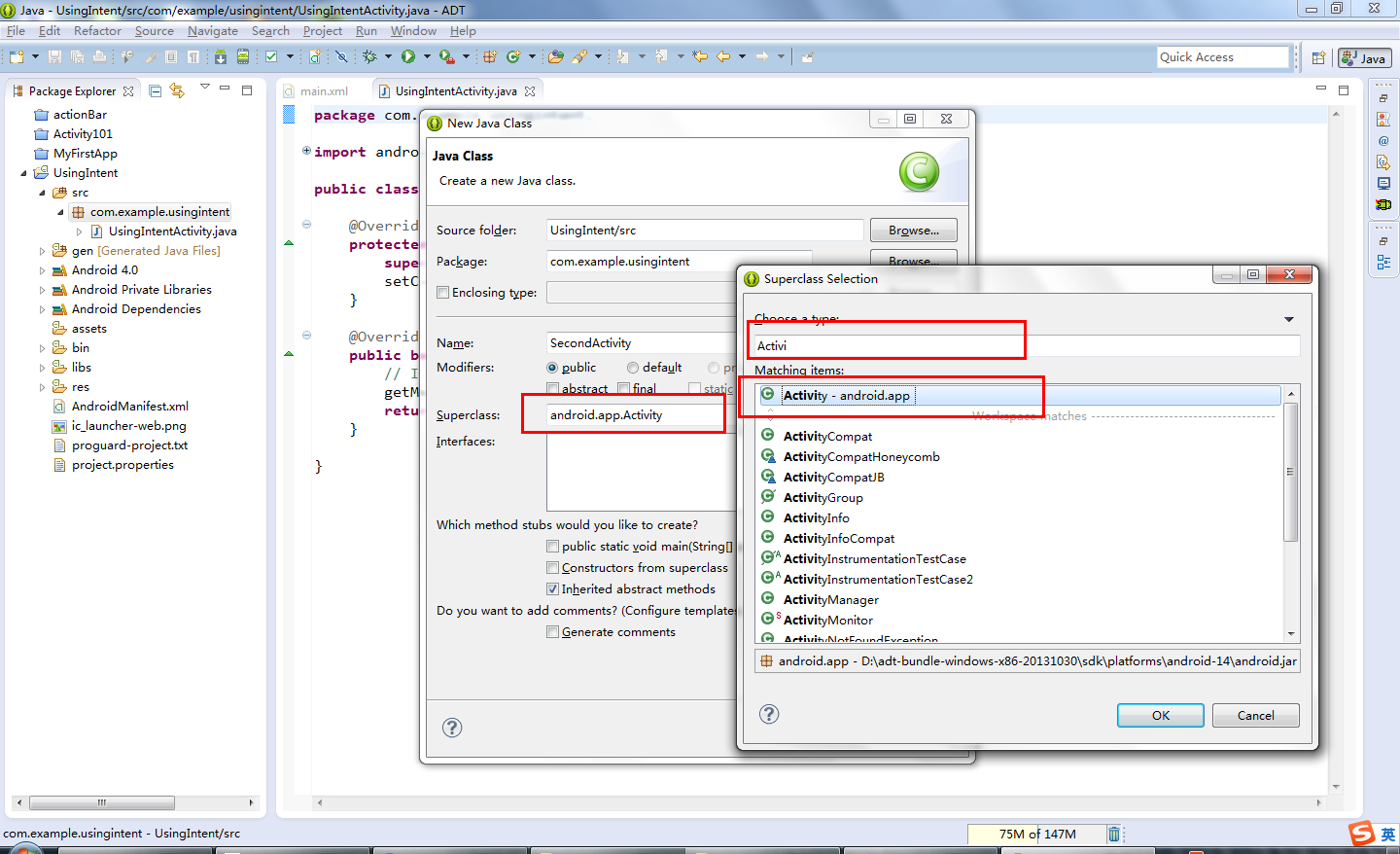The image size is (1400, 854).
Task: Select the Java perspective button
Action: 1364,58
